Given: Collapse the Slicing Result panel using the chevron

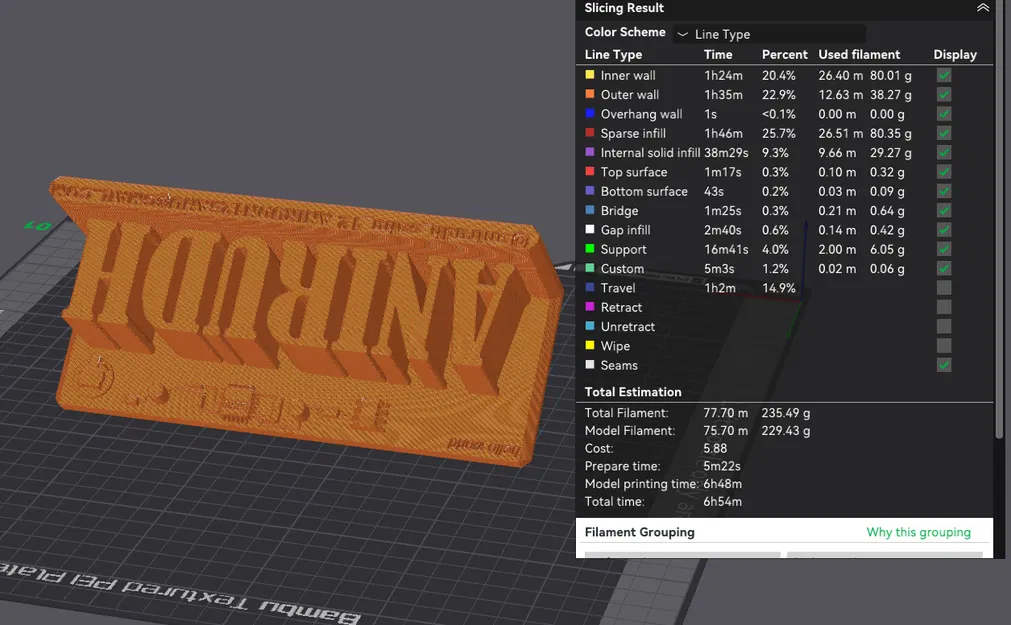Looking at the screenshot, I should (x=982, y=8).
